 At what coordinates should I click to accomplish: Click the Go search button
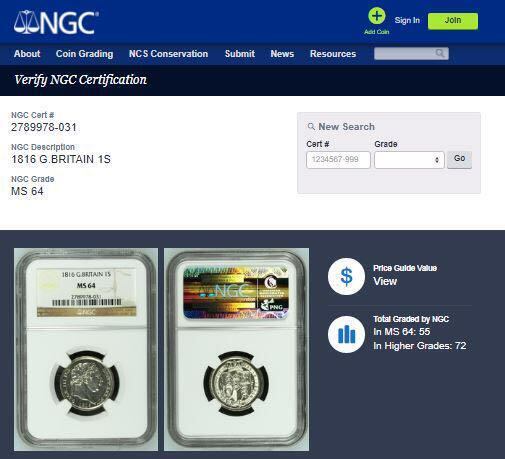click(459, 159)
